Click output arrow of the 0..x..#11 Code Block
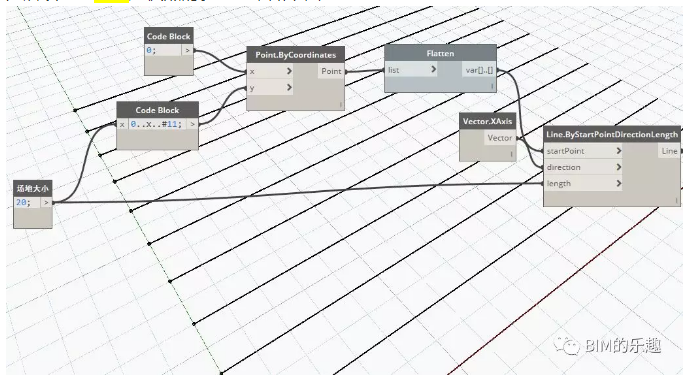Screen dimensions: 692x384 pos(192,124)
